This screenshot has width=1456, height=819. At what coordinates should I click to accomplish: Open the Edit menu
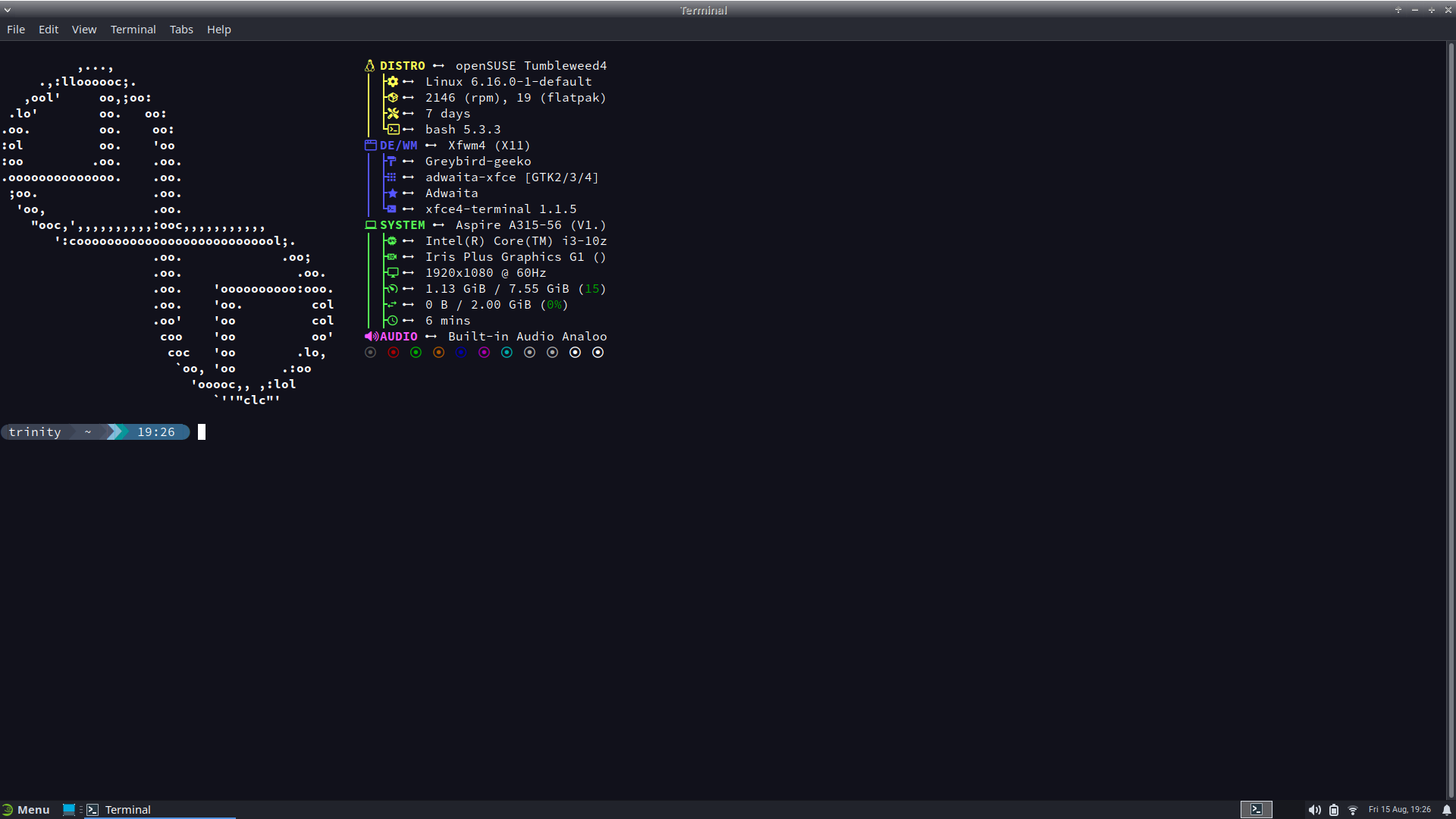coord(49,30)
